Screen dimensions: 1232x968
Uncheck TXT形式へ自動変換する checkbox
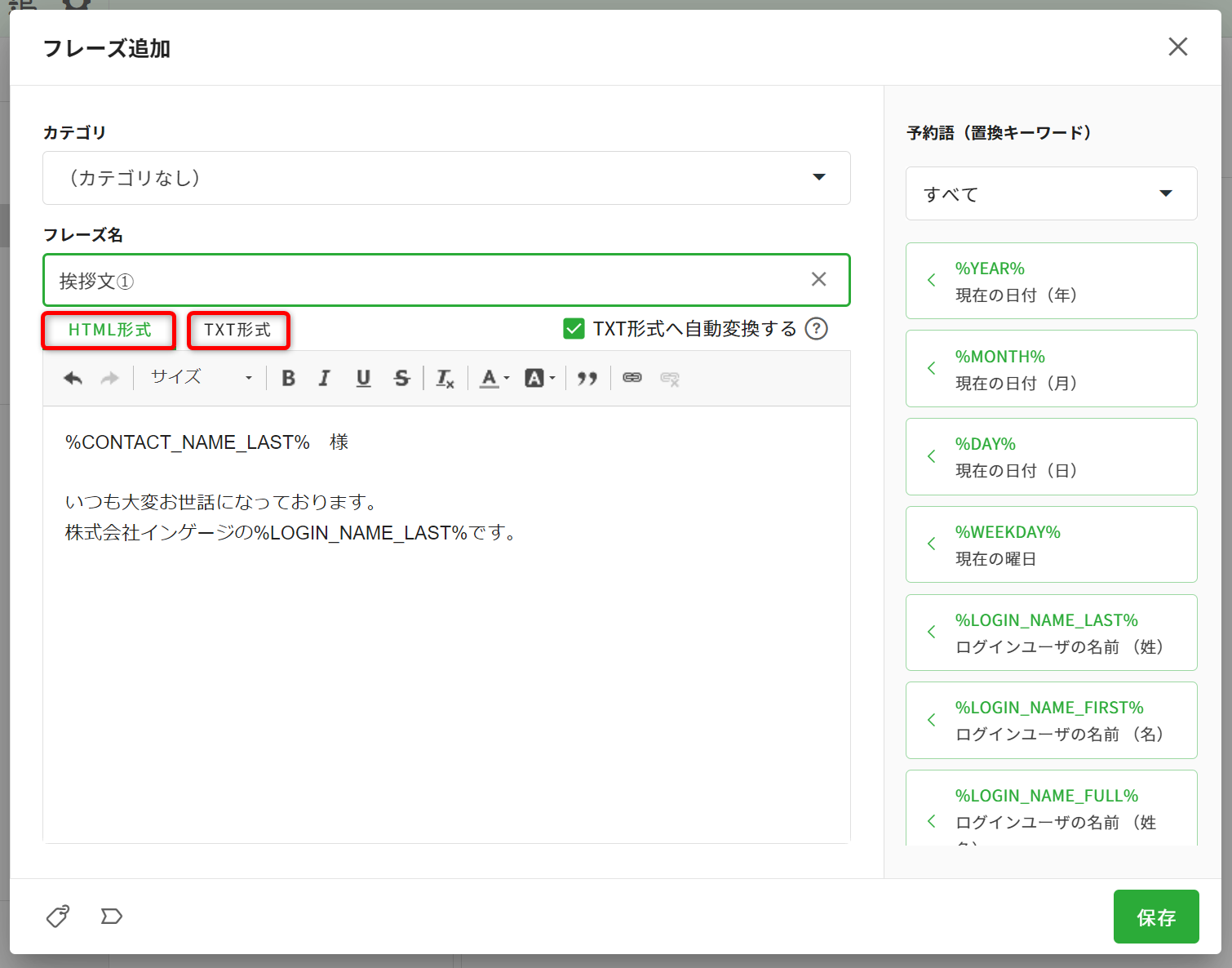point(574,329)
